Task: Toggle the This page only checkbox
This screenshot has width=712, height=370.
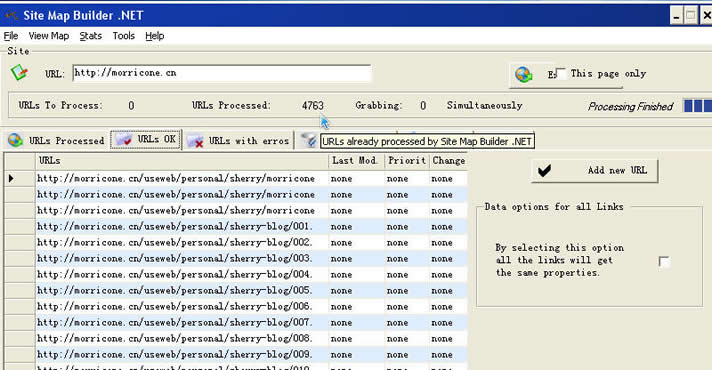Action: [561, 73]
